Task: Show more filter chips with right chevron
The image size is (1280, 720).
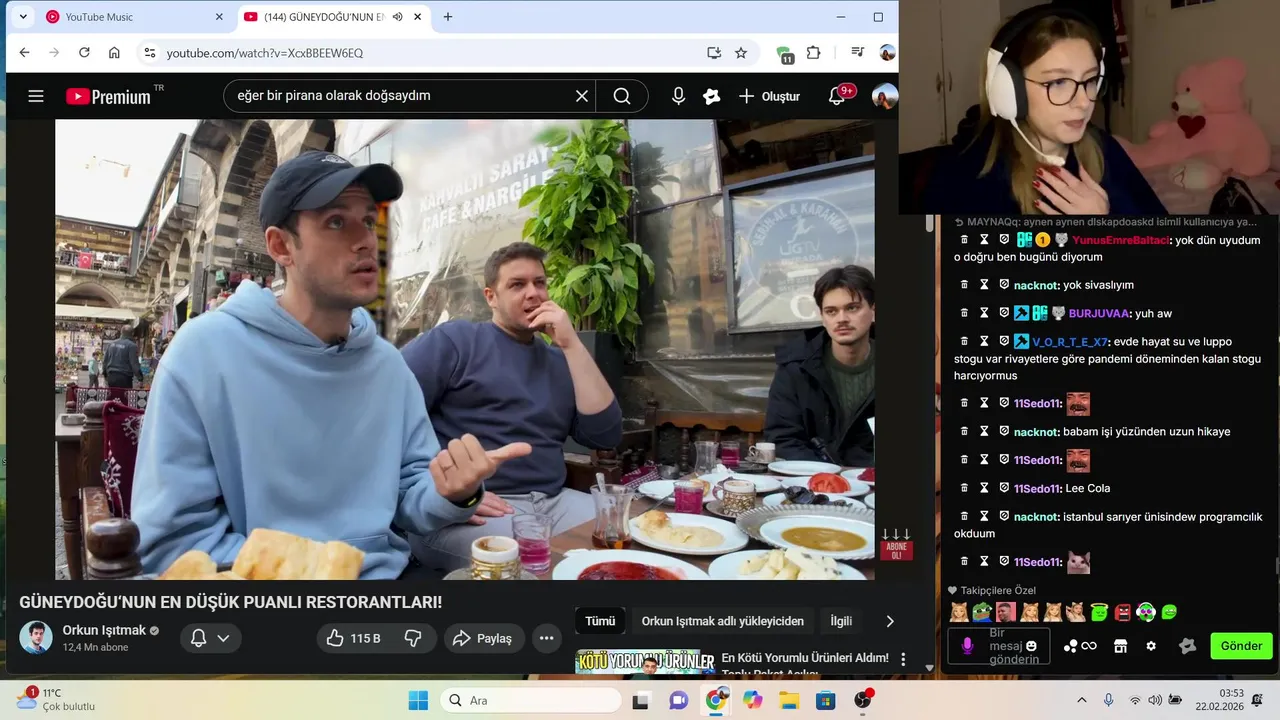Action: point(890,621)
